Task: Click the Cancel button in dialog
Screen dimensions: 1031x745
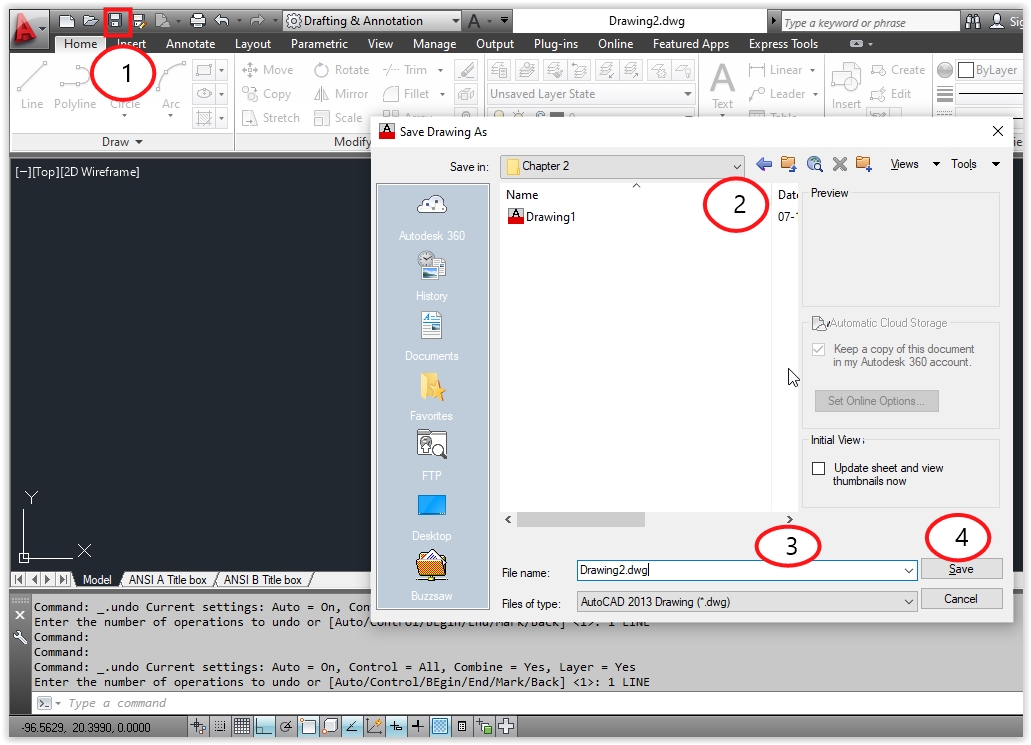Action: tap(961, 598)
